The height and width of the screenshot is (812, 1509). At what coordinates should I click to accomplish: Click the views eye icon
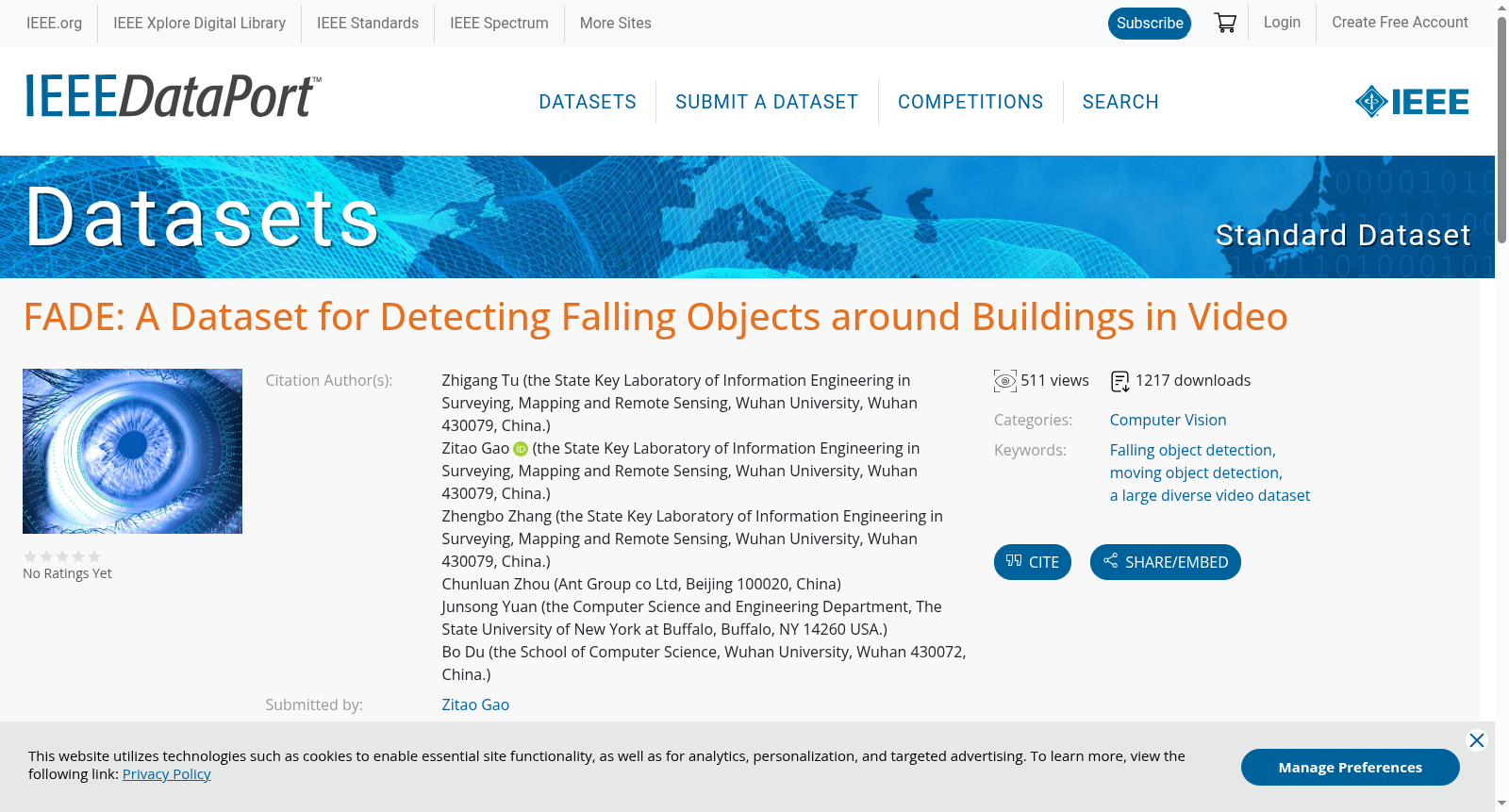click(x=1005, y=381)
